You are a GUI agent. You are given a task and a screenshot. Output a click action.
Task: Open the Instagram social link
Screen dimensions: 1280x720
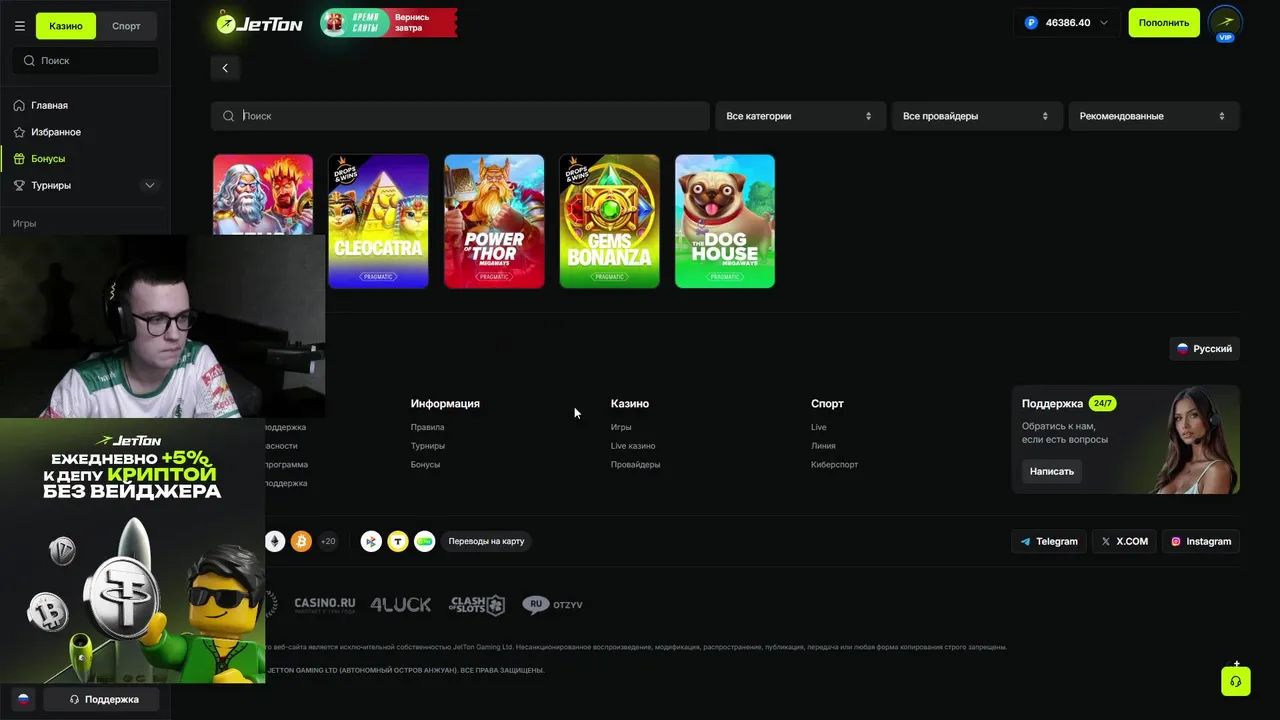1201,541
